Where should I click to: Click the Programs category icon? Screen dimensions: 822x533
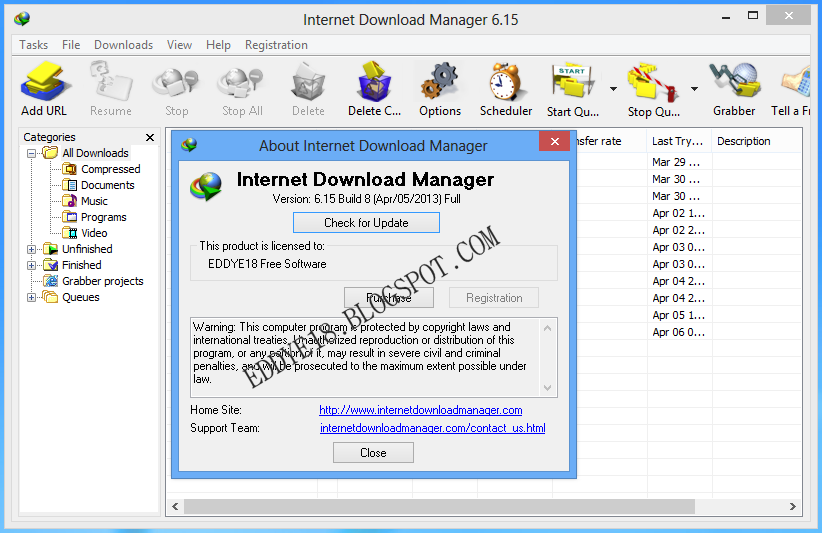click(69, 217)
